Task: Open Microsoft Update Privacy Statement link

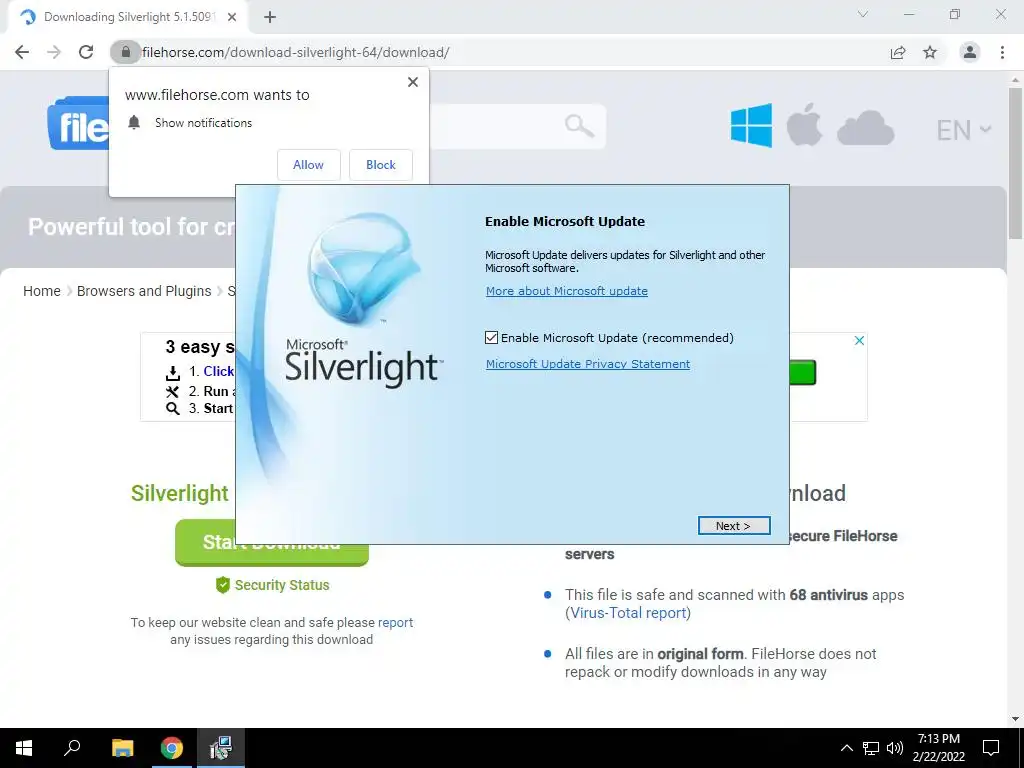Action: pyautogui.click(x=588, y=364)
